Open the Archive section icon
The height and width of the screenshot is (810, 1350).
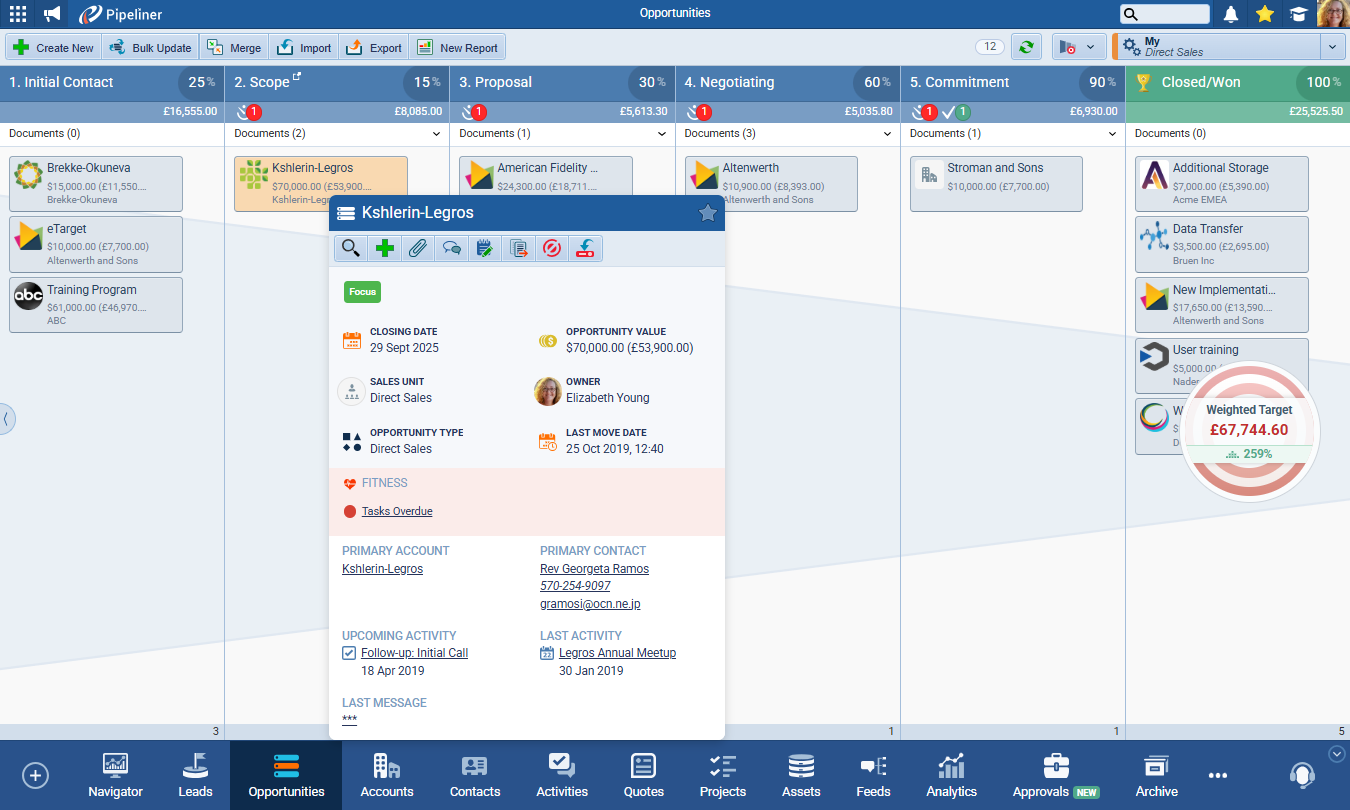point(1156,767)
